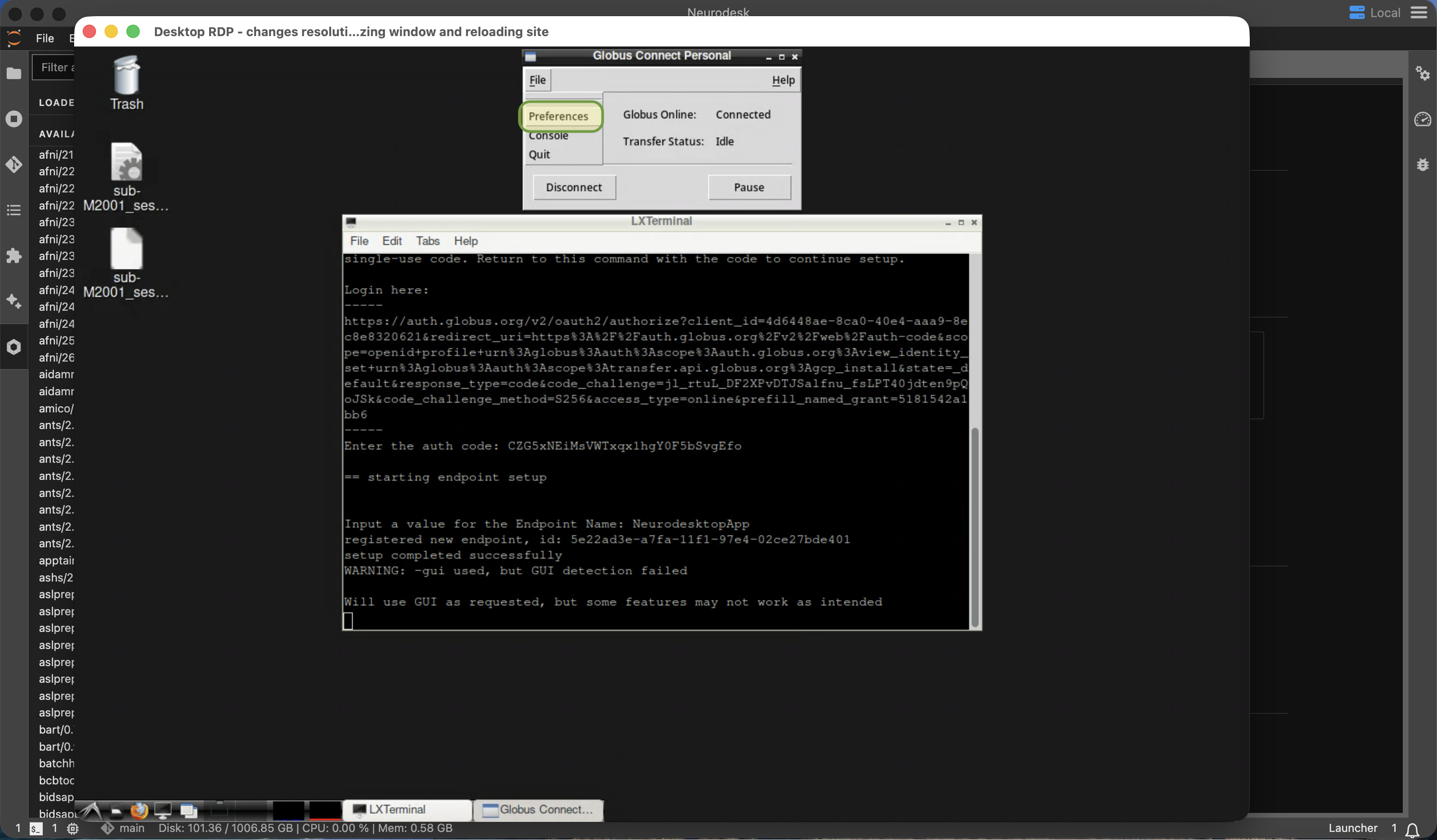Open the blank sub-M2001_ses file on desktop

126,264
